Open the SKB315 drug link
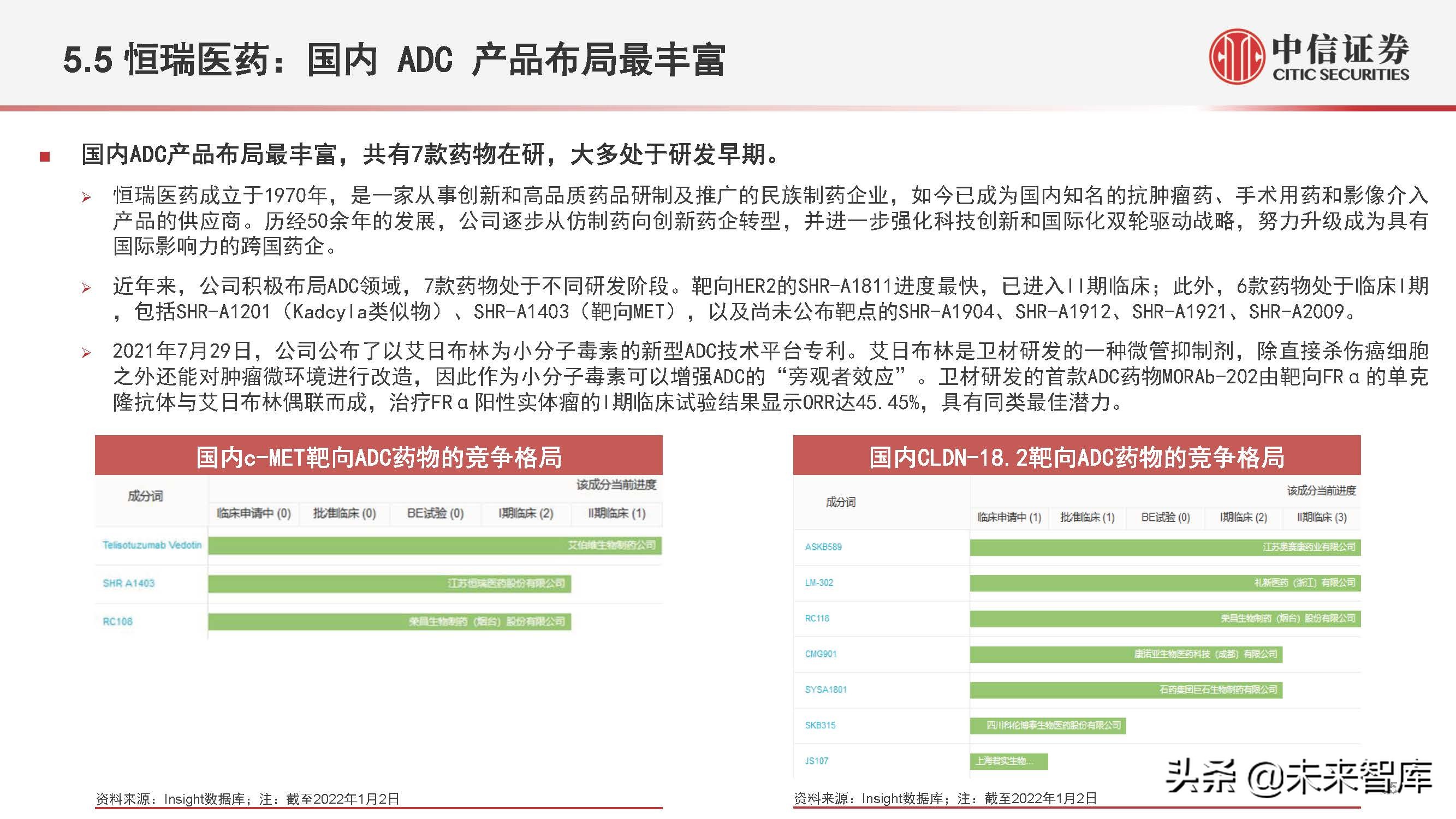This screenshot has width=1456, height=819. pyautogui.click(x=819, y=725)
